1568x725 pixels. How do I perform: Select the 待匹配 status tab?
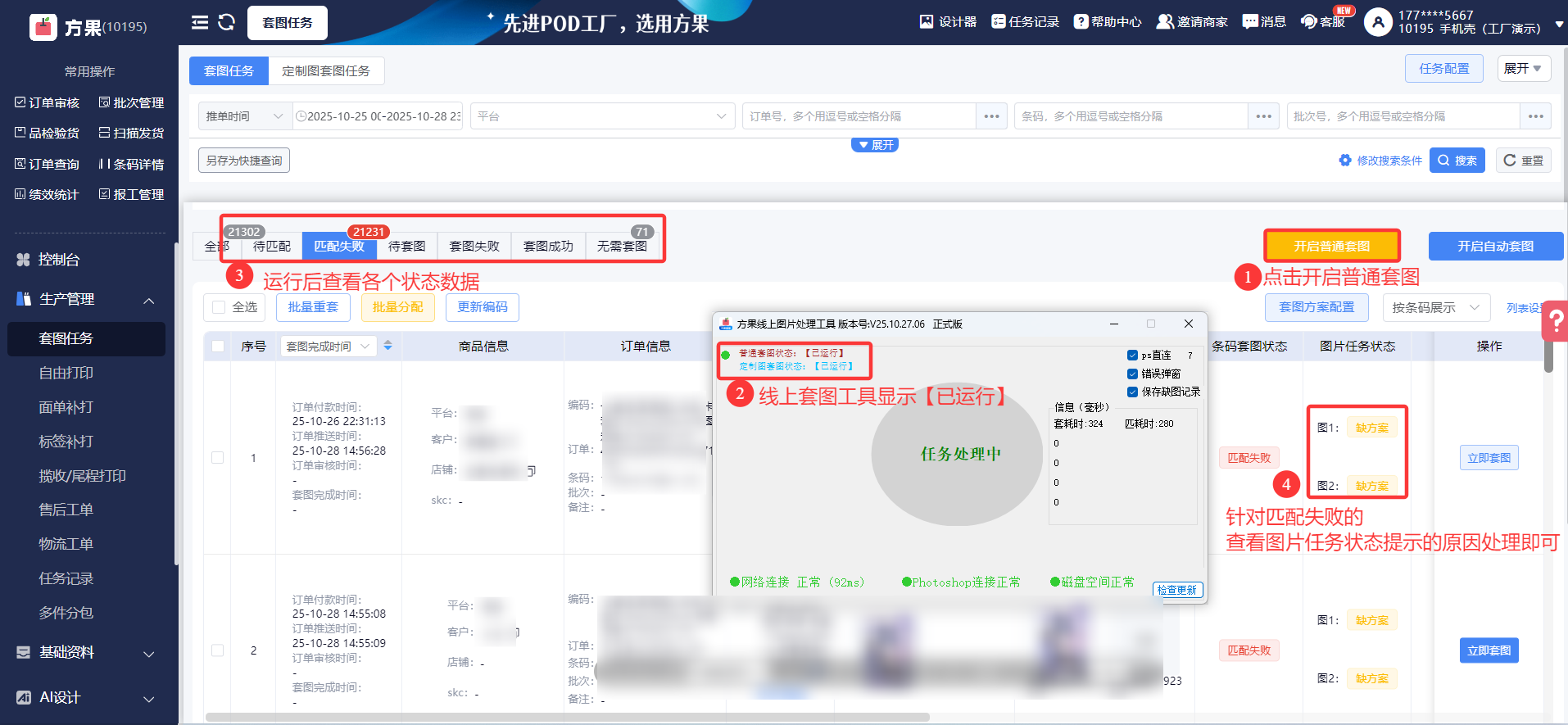tap(271, 246)
